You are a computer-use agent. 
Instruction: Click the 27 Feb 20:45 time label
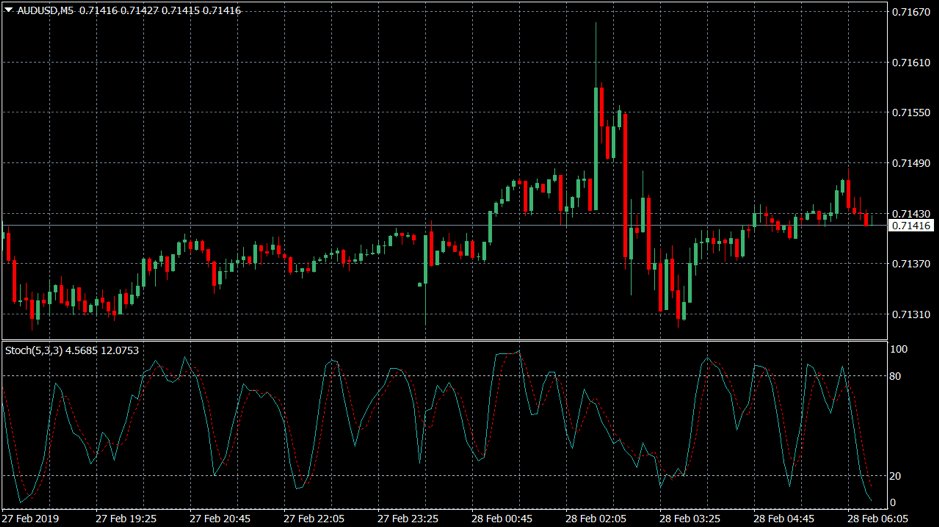[x=220, y=519]
